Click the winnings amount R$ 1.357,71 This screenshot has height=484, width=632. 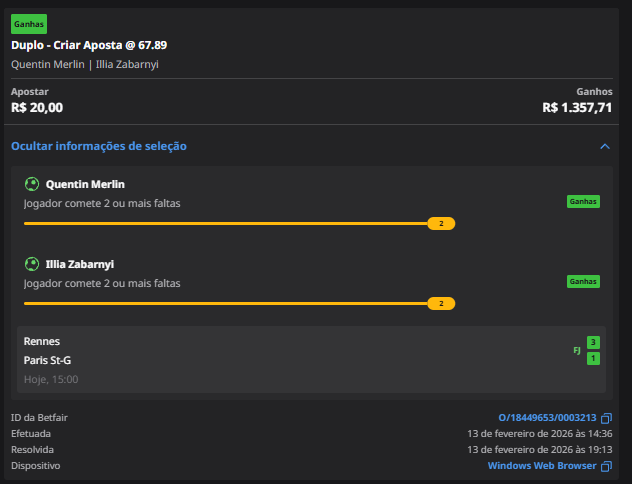coord(577,108)
